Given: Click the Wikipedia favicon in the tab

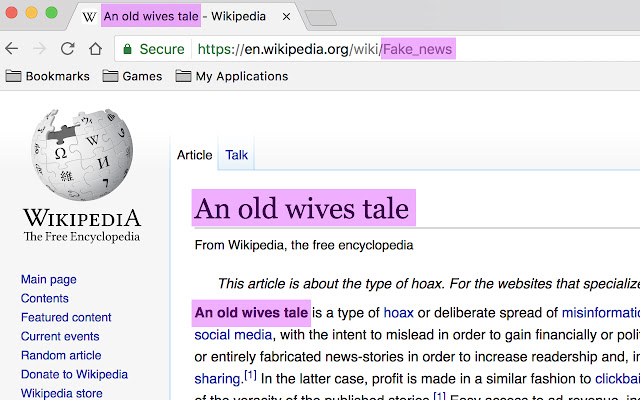Looking at the screenshot, I should coord(89,17).
